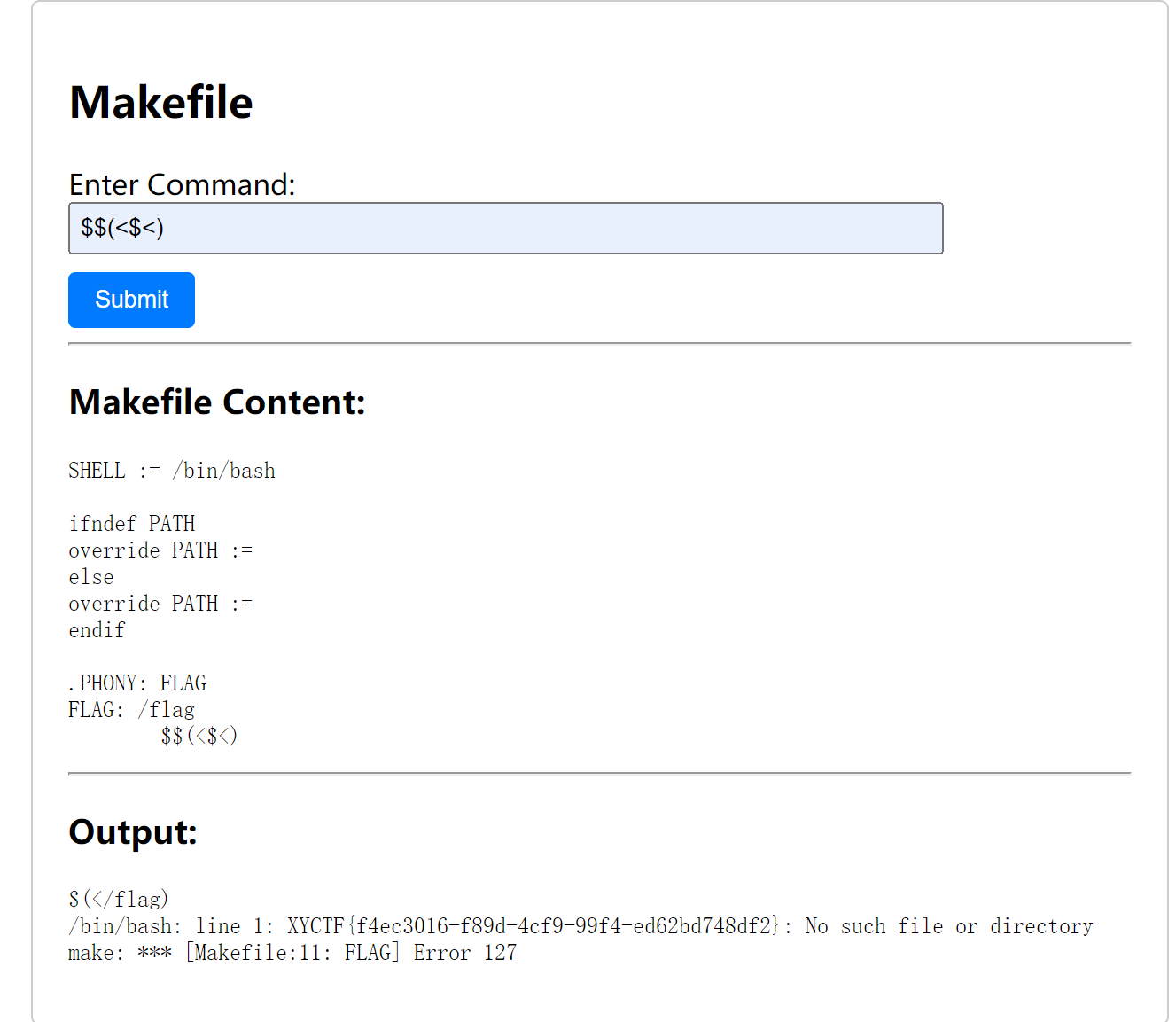Click the ifndef PATH line
This screenshot has width=1176, height=1022.
pos(132,524)
